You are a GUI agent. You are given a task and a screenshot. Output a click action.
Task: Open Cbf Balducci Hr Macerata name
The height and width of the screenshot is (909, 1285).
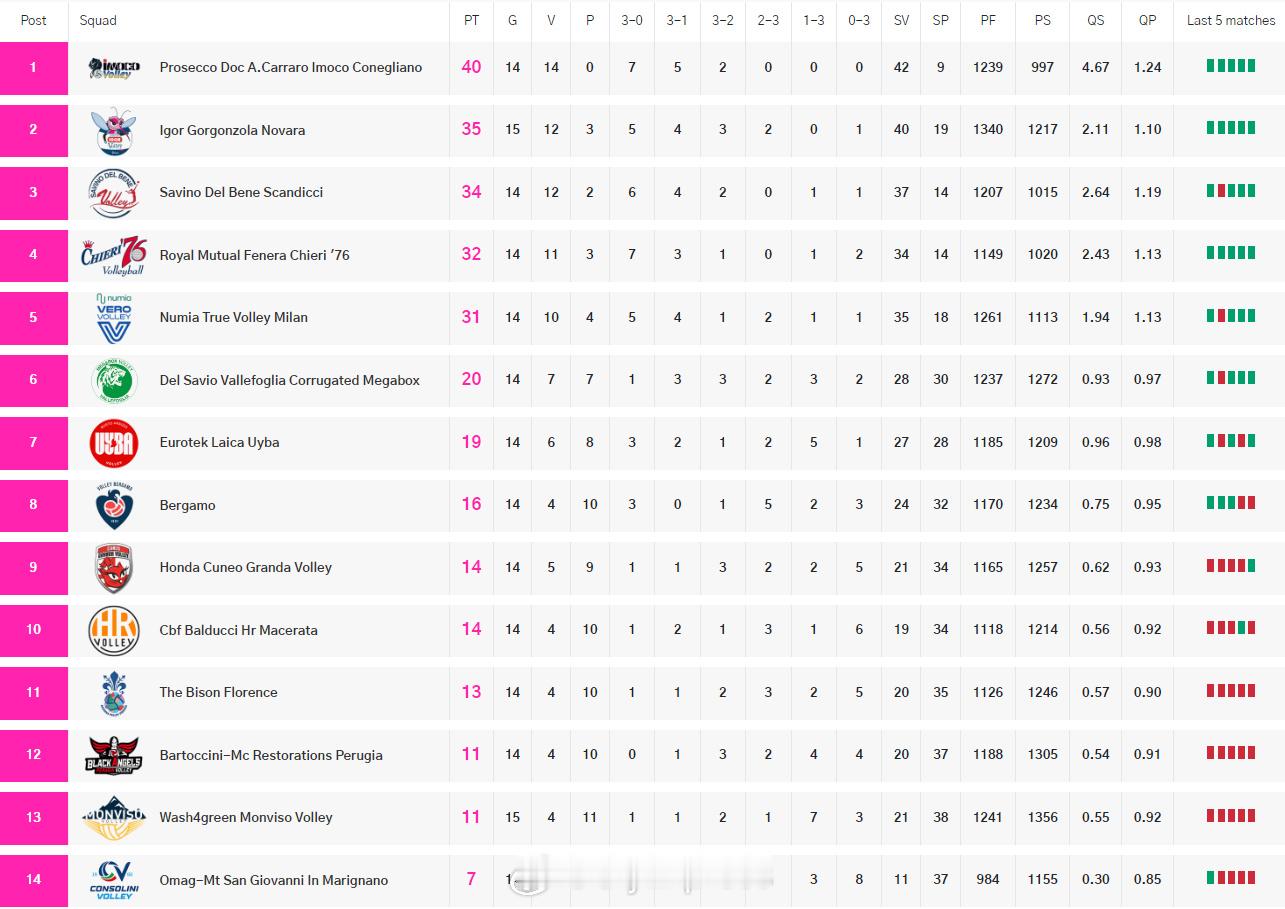coord(239,630)
